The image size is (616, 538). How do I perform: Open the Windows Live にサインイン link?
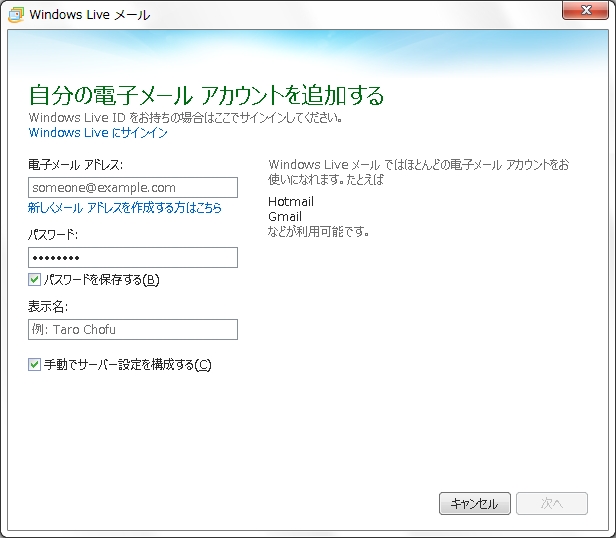98,133
